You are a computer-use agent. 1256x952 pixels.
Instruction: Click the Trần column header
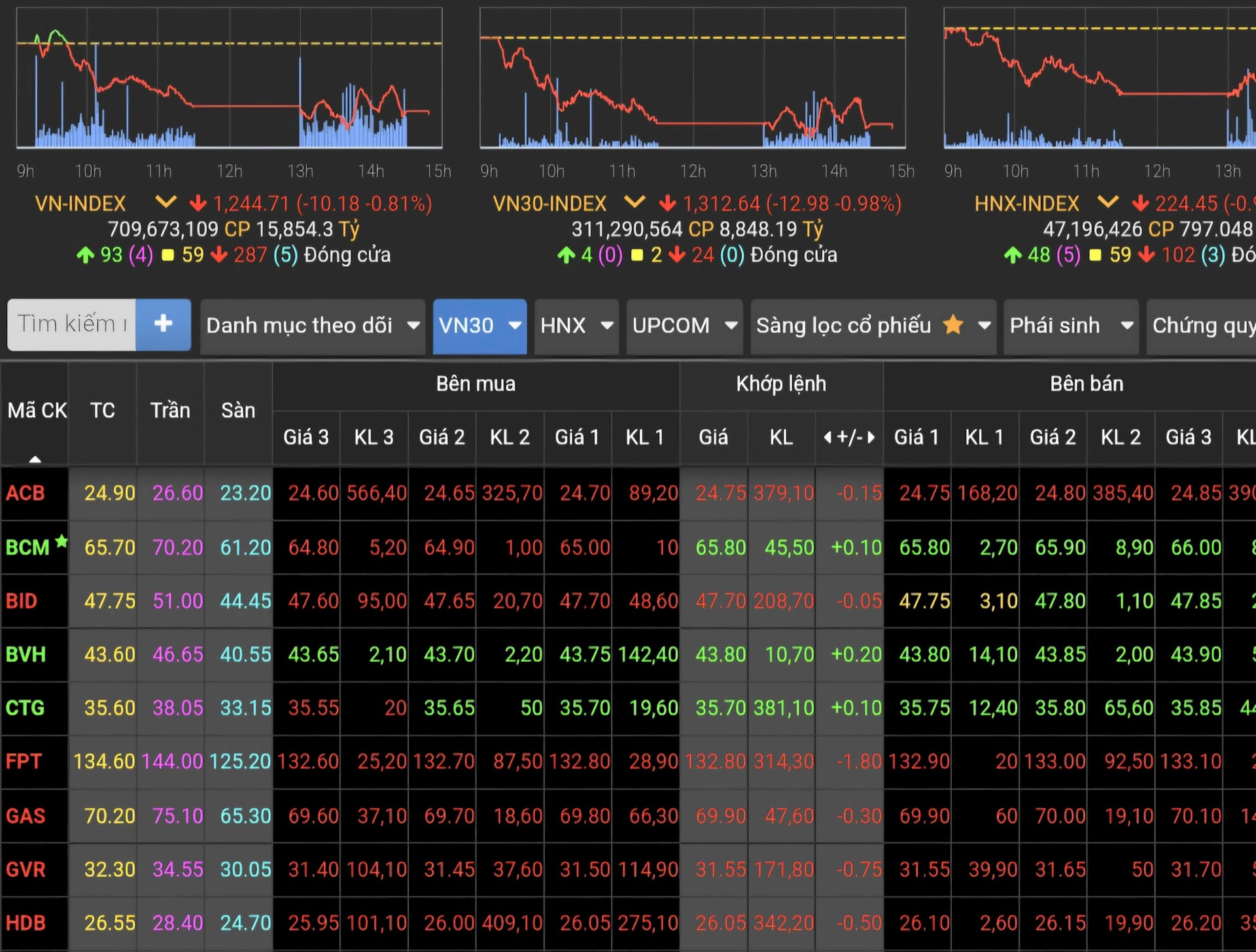171,414
